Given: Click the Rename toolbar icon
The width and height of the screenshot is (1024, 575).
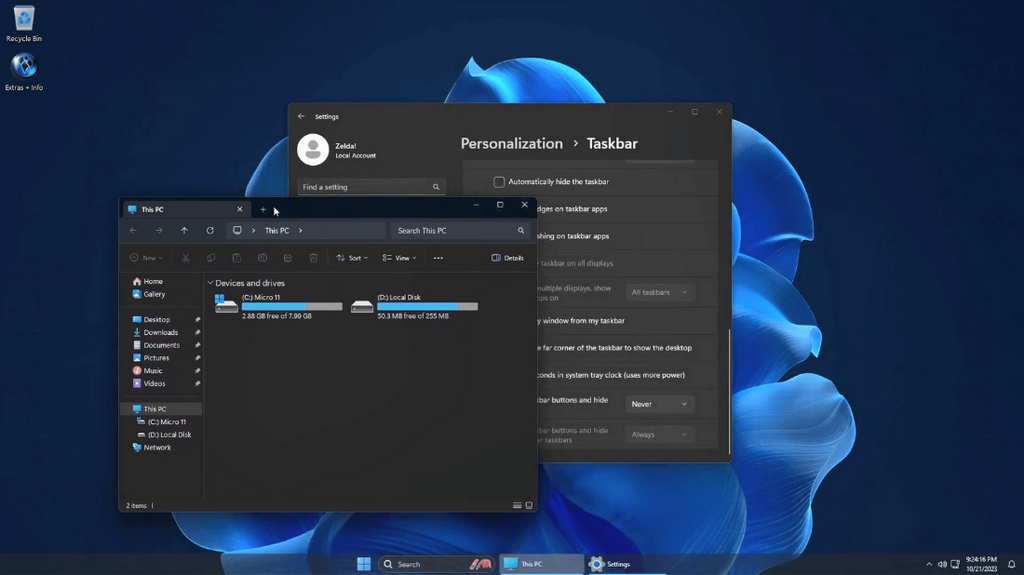Looking at the screenshot, I should point(262,258).
